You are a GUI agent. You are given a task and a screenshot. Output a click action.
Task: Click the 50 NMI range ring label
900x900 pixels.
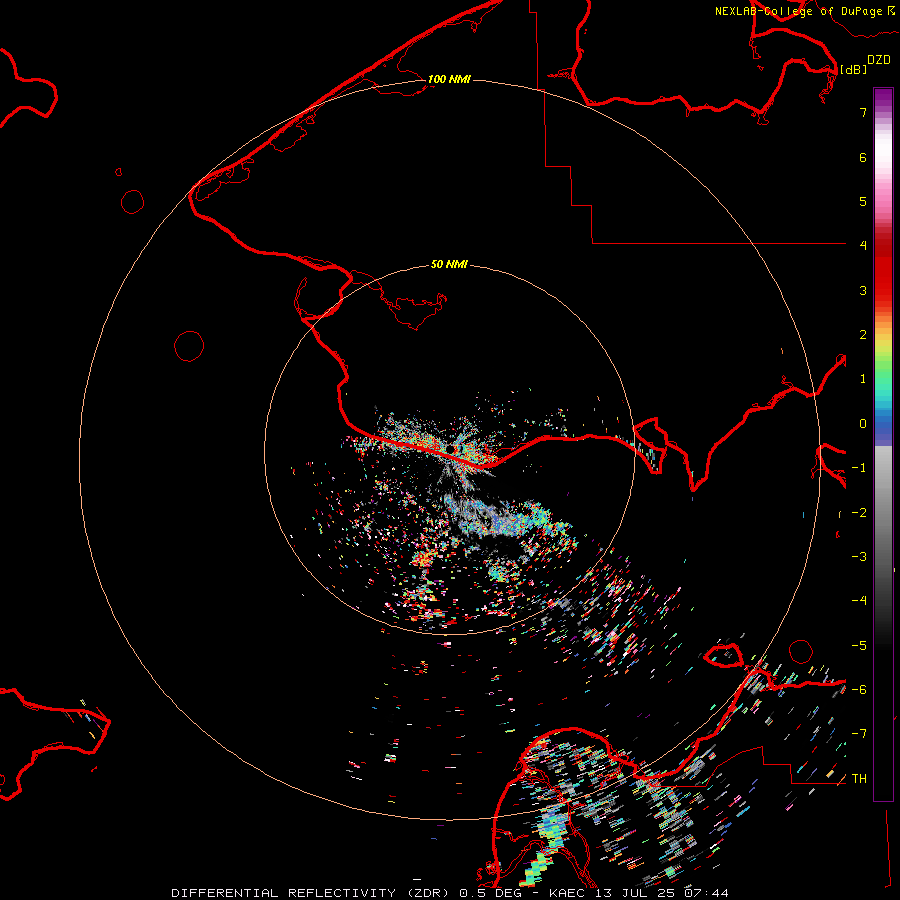click(x=449, y=264)
